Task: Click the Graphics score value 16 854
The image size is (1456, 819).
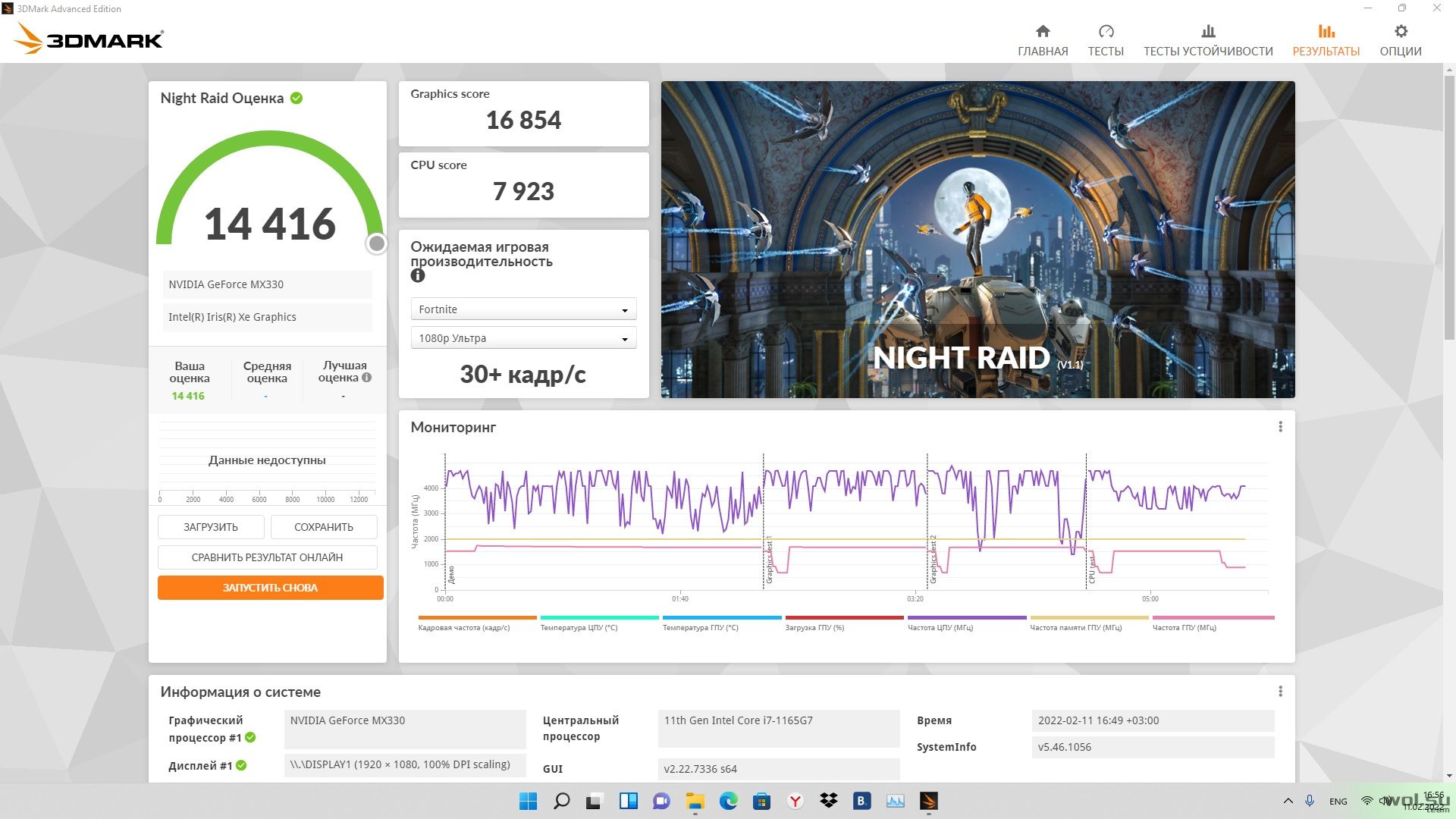Action: tap(523, 120)
